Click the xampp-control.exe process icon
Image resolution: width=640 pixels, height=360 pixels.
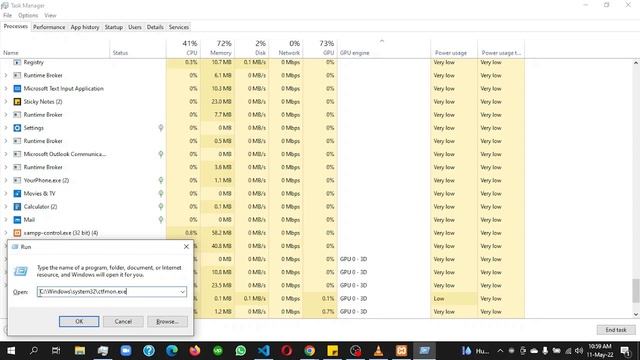pyautogui.click(x=17, y=233)
